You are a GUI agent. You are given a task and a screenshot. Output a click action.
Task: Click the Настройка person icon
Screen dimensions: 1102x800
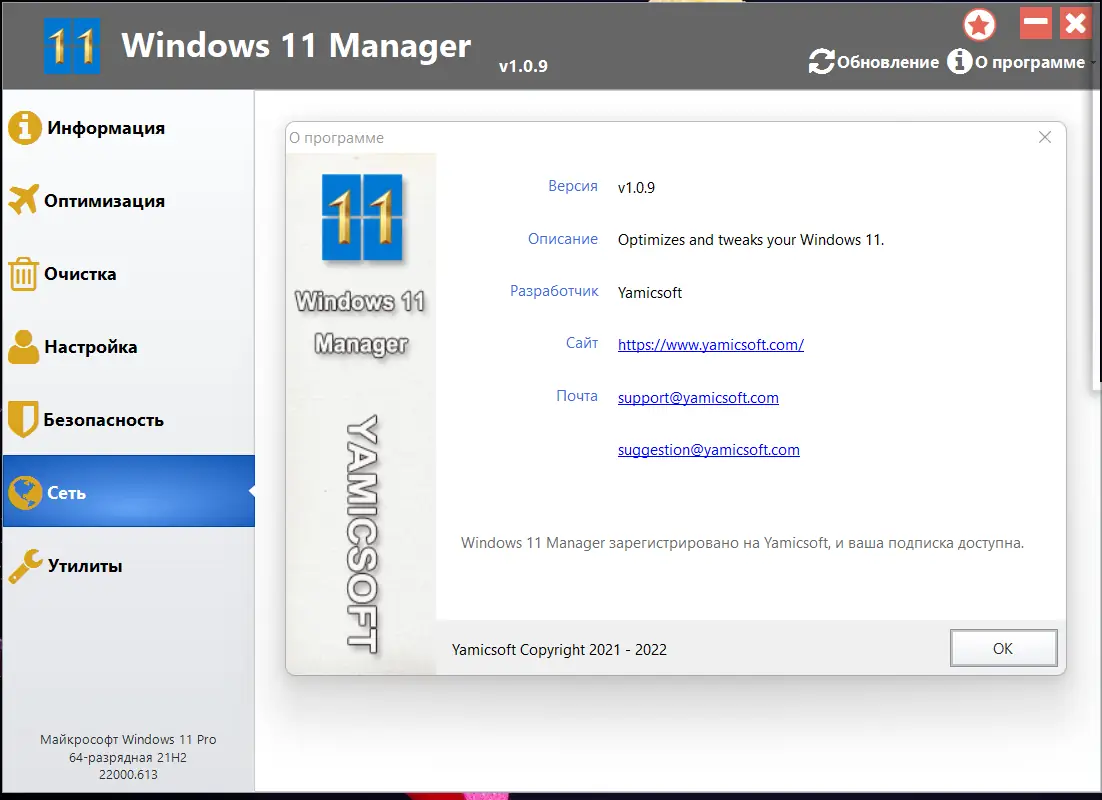pos(25,346)
